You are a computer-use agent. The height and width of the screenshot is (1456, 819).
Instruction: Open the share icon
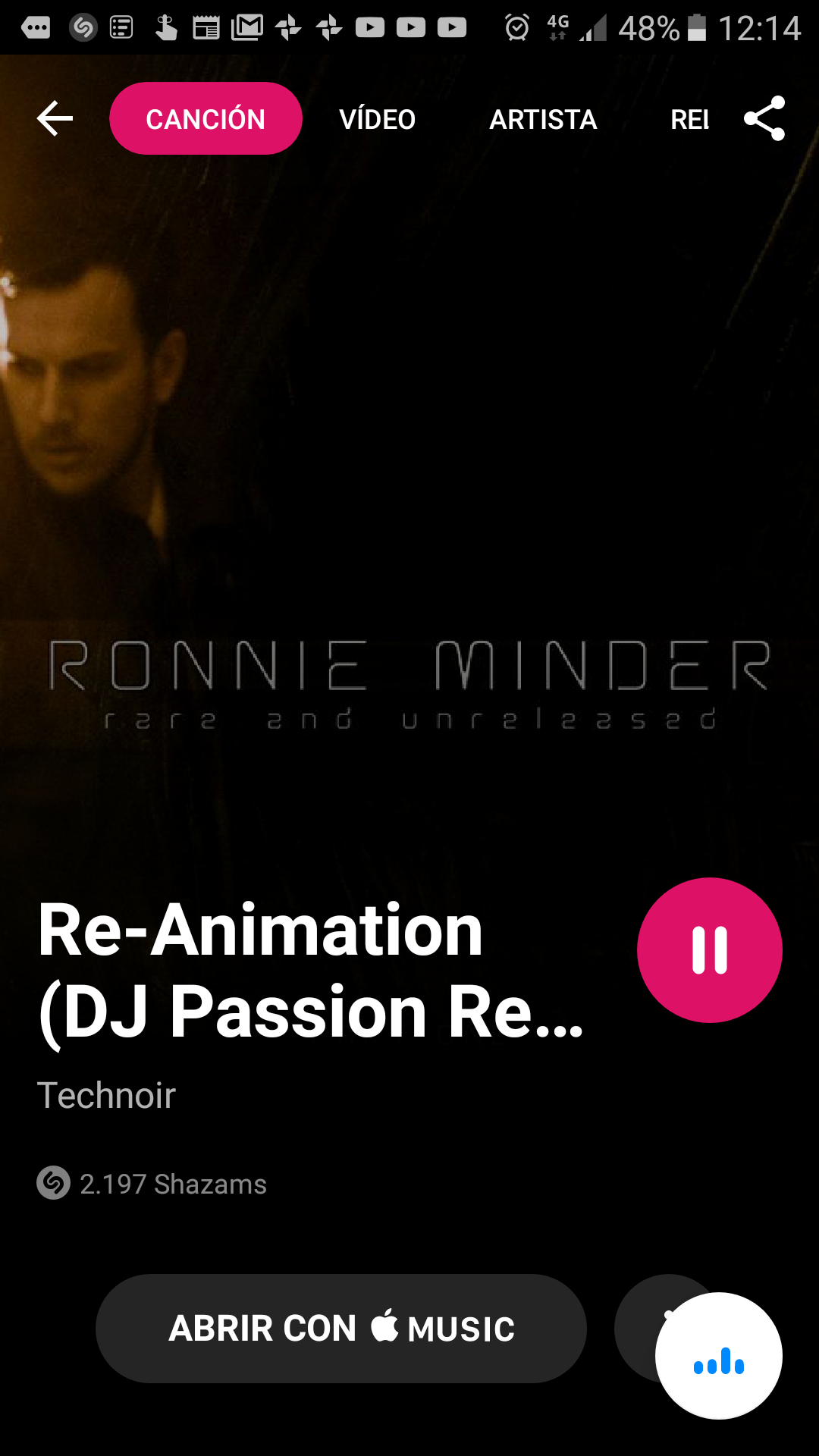tap(764, 118)
